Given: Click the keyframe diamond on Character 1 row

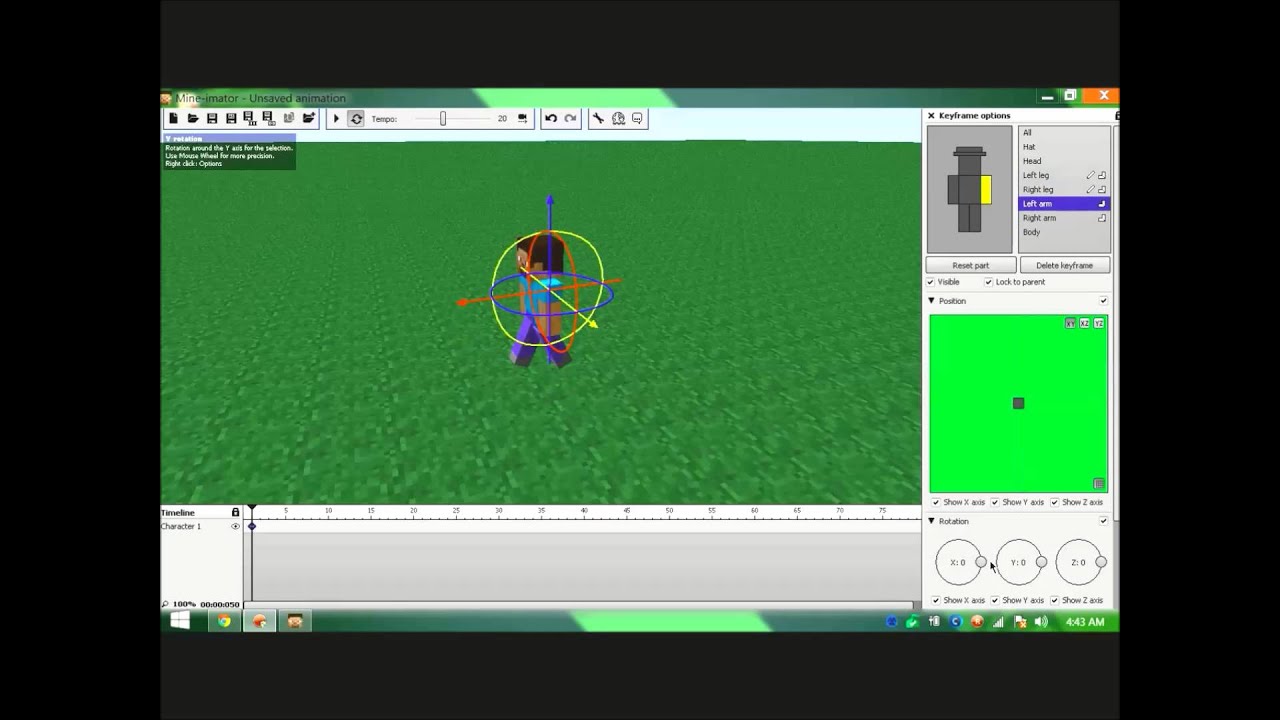Looking at the screenshot, I should tap(252, 526).
